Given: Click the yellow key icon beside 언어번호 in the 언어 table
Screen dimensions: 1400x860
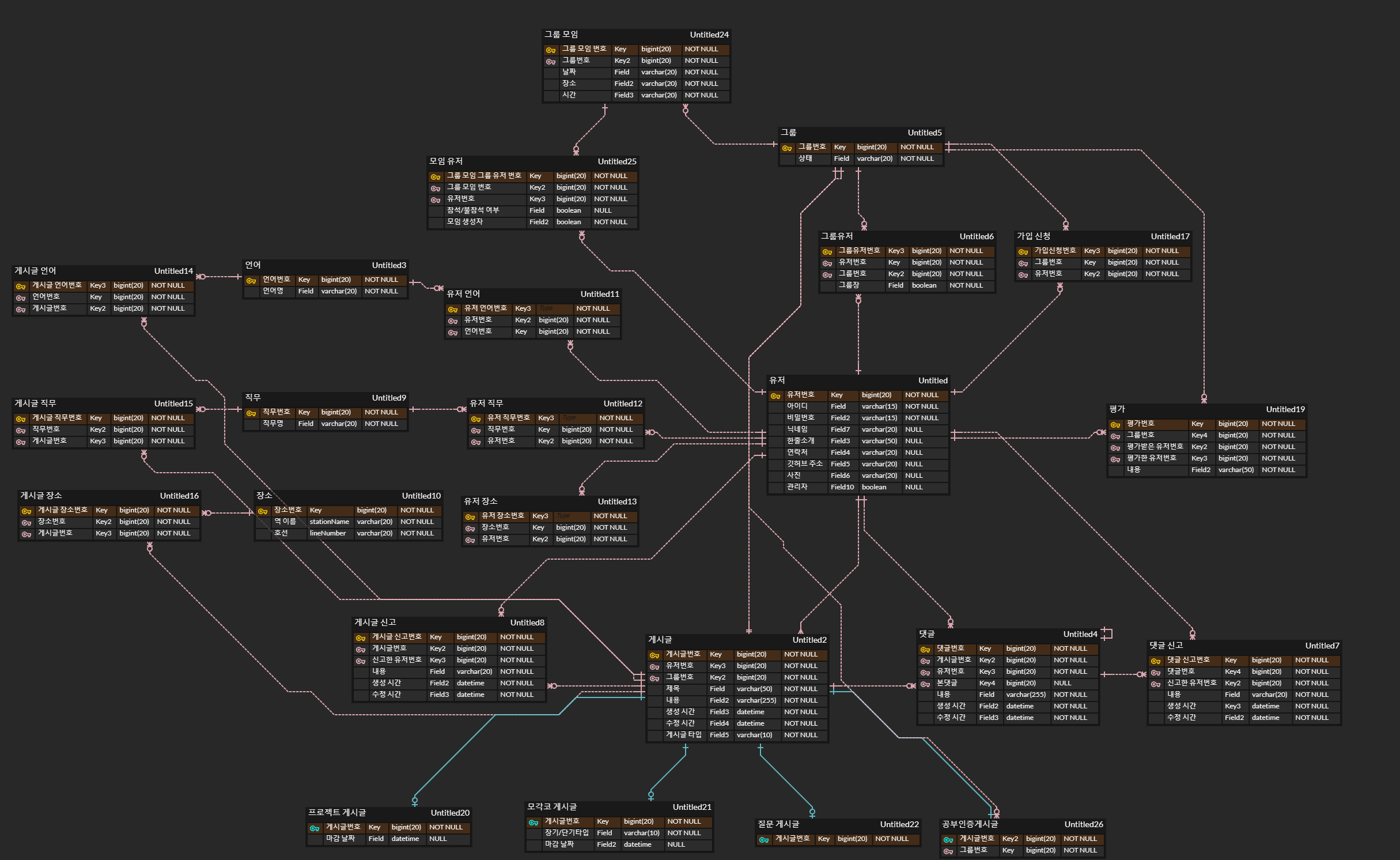Looking at the screenshot, I should click(x=251, y=281).
